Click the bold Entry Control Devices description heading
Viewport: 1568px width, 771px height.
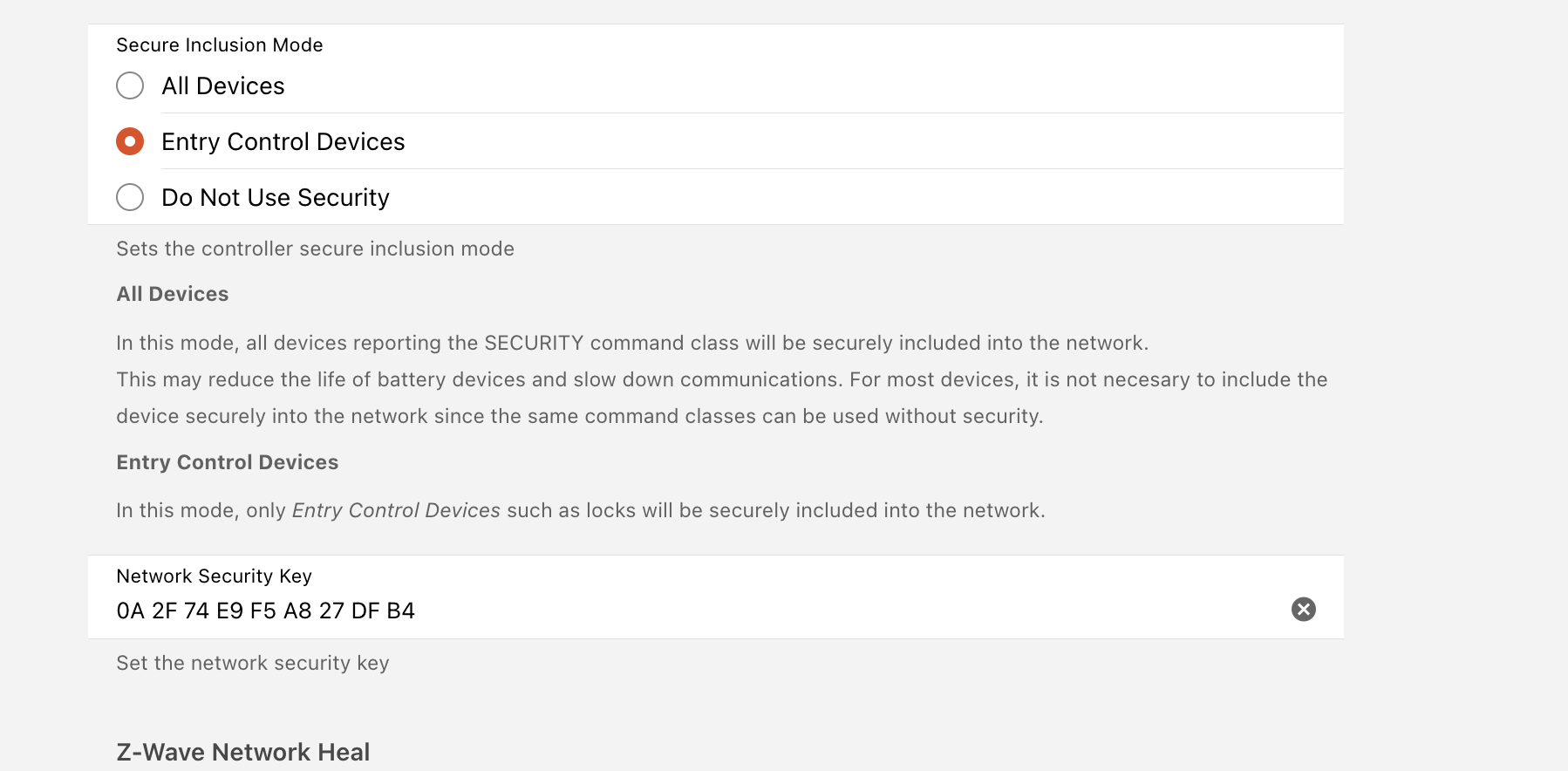(x=228, y=462)
